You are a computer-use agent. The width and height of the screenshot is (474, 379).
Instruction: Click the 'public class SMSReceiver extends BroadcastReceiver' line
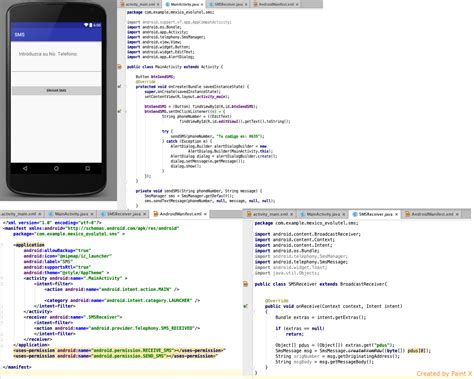click(x=321, y=284)
